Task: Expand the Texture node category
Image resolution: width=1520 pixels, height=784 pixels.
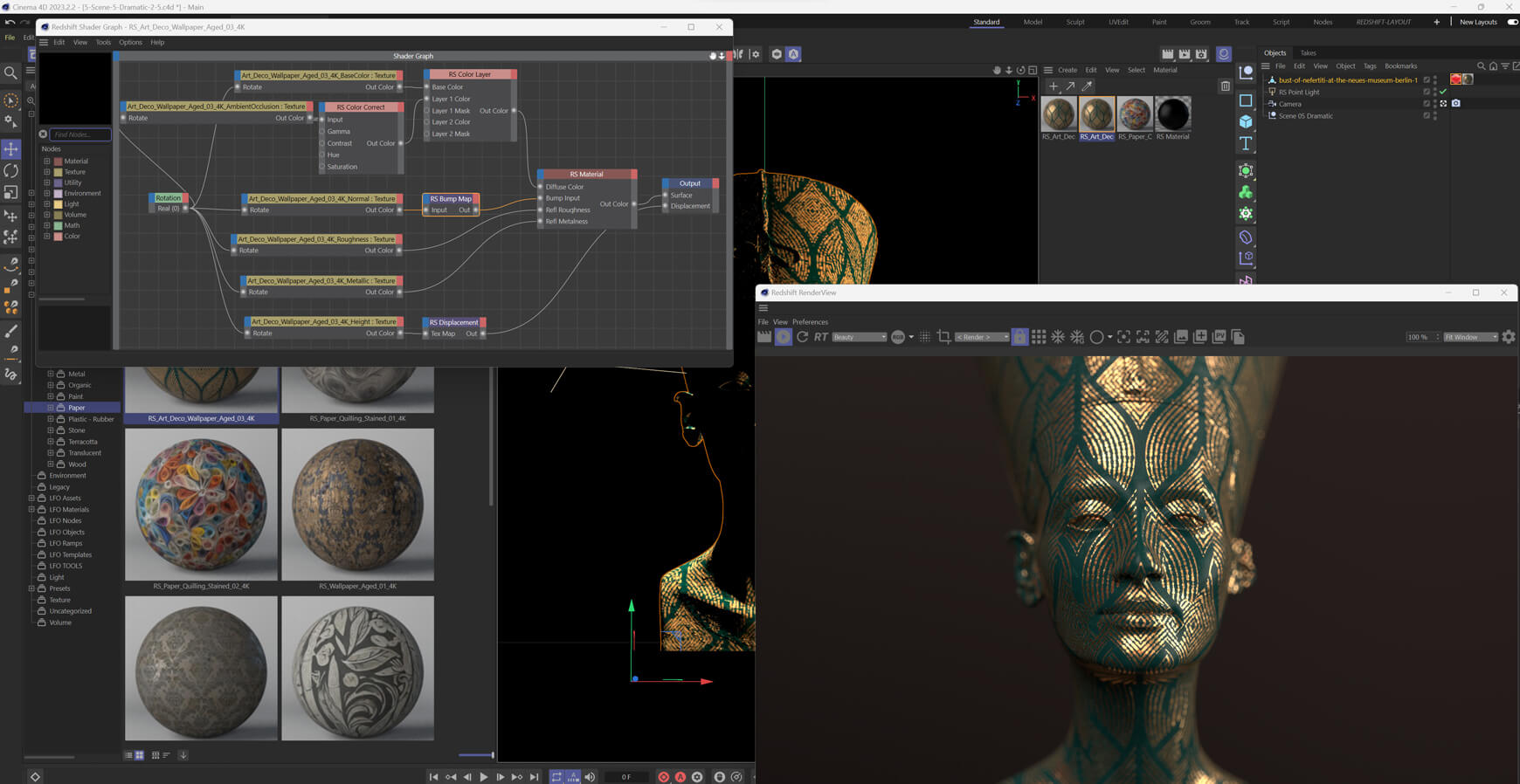Action: point(47,172)
